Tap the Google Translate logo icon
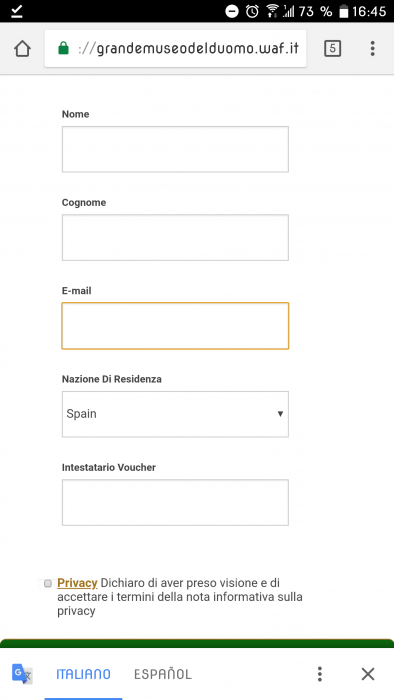Screen dimensions: 394x700 22,674
